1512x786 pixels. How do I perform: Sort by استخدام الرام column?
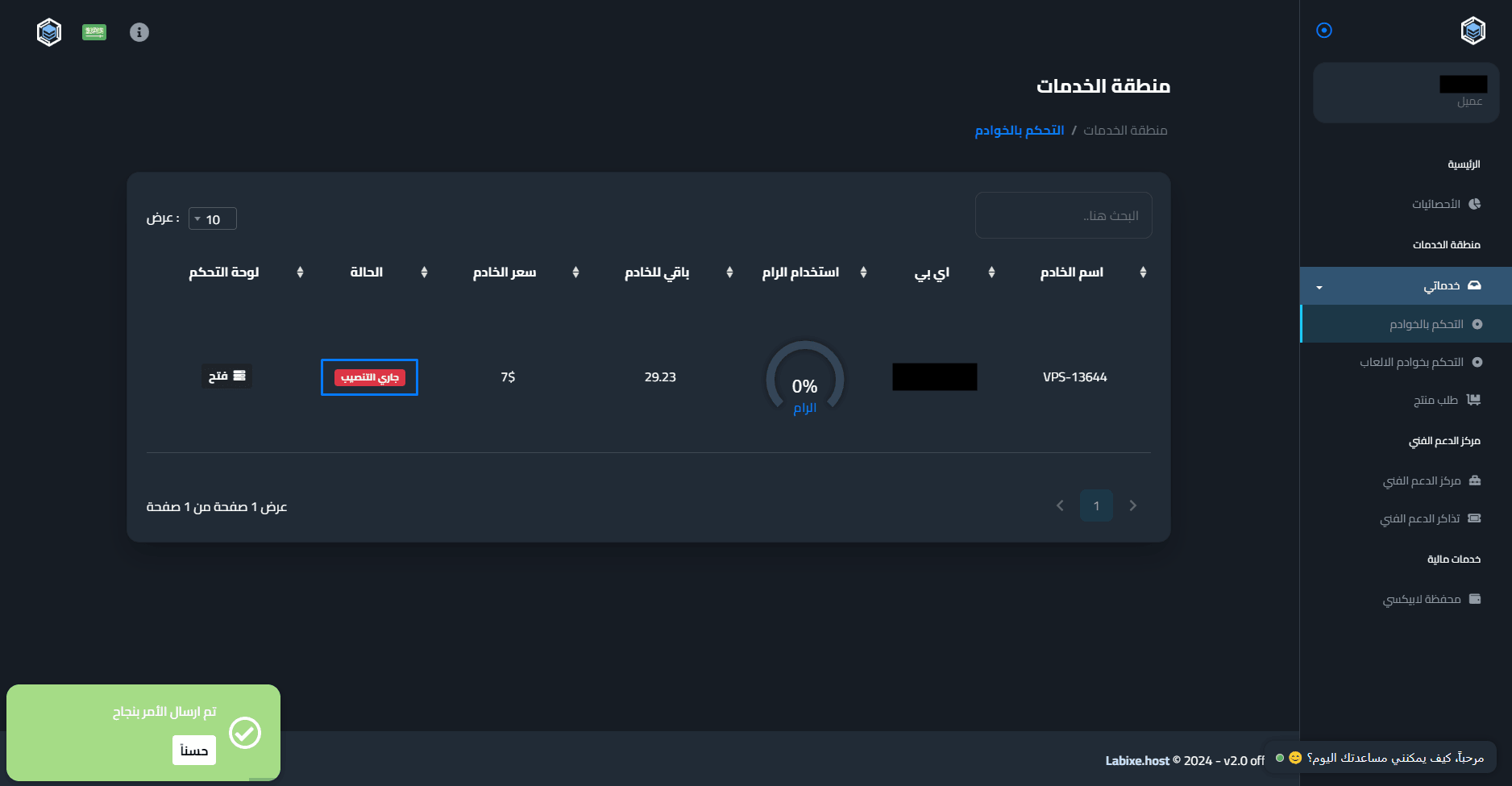(x=863, y=272)
